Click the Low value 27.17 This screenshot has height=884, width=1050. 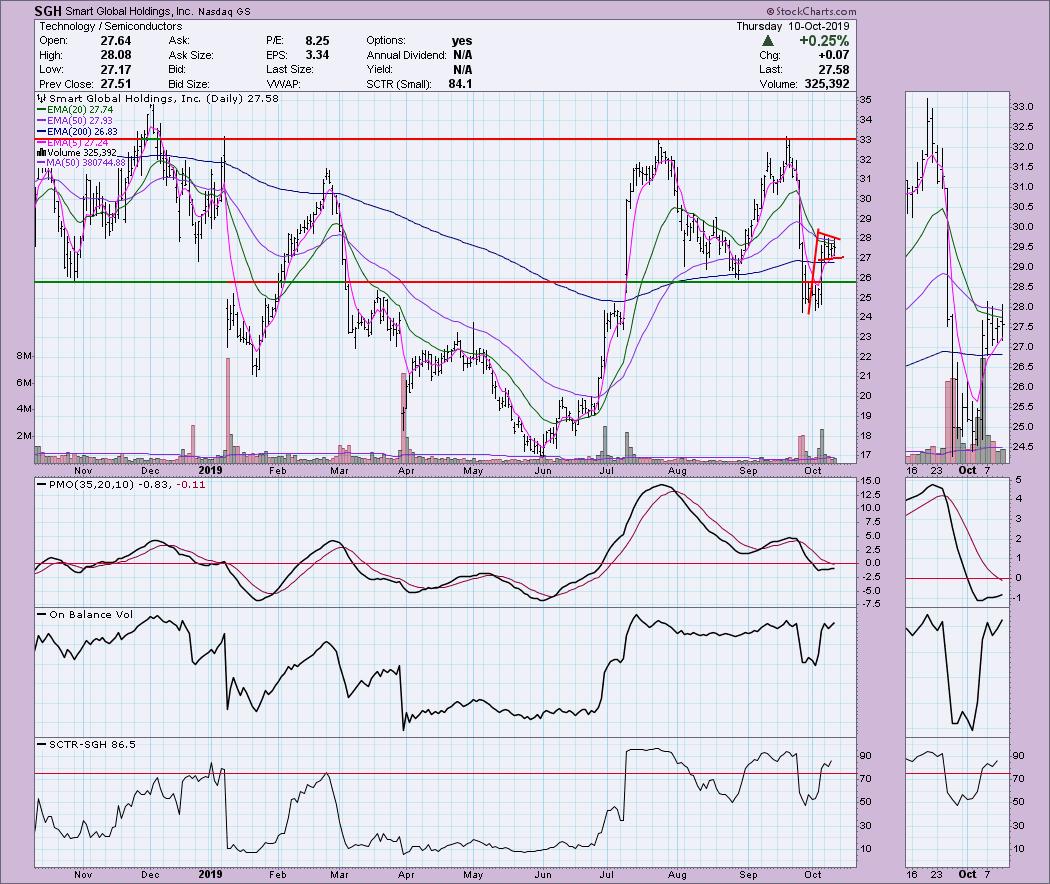[x=115, y=70]
